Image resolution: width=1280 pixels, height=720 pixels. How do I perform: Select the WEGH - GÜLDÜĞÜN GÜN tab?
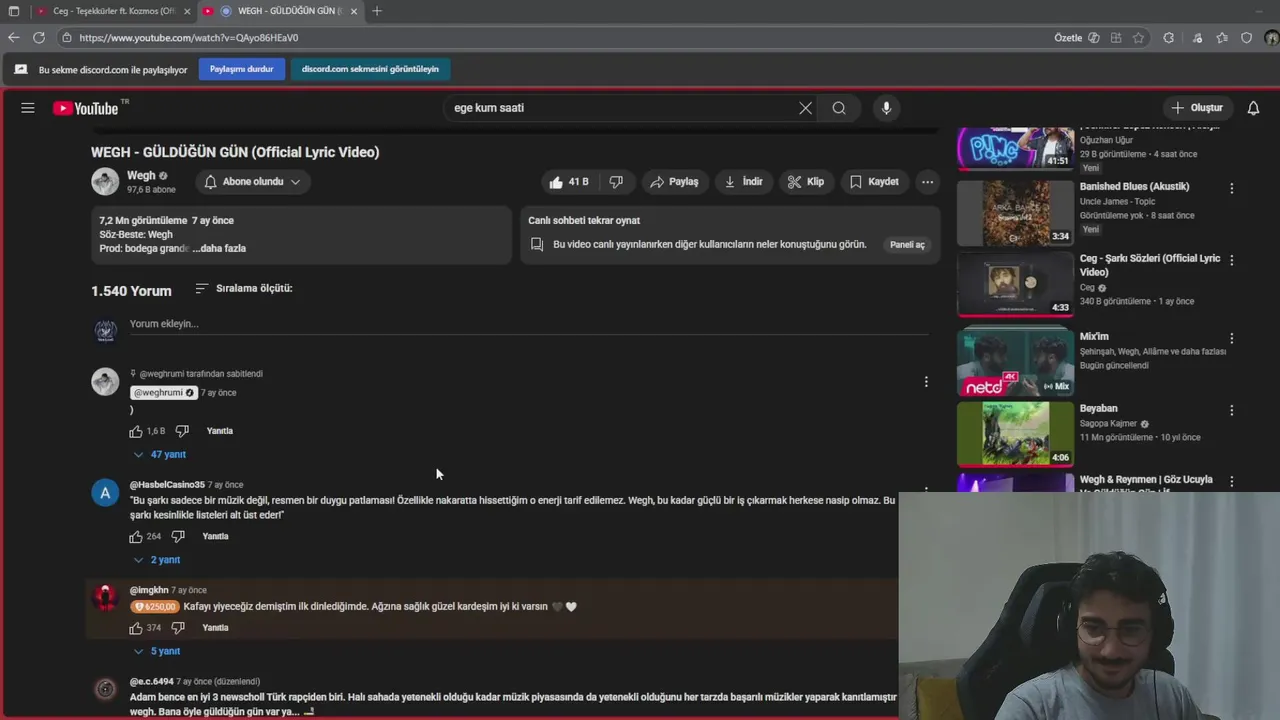pos(282,11)
